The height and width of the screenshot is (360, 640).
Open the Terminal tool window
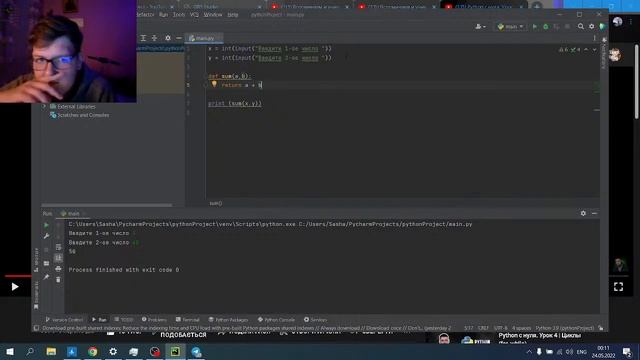point(187,320)
